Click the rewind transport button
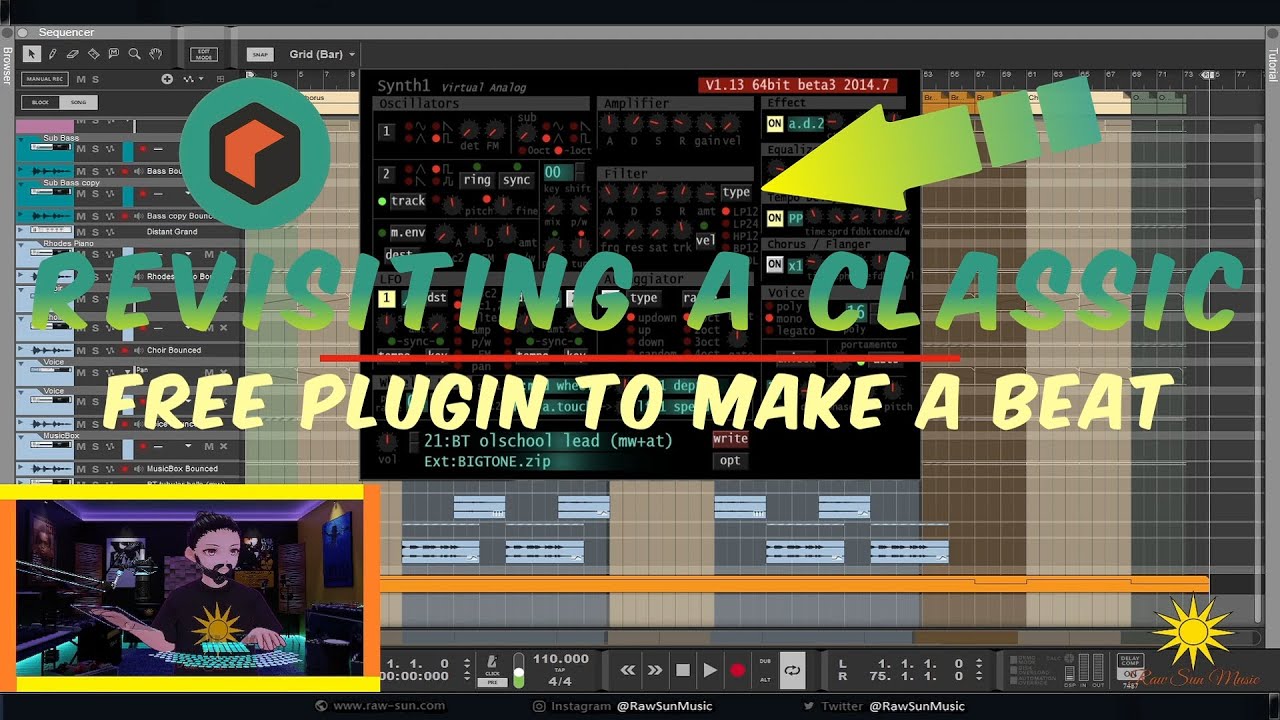The width and height of the screenshot is (1280, 720). (628, 670)
